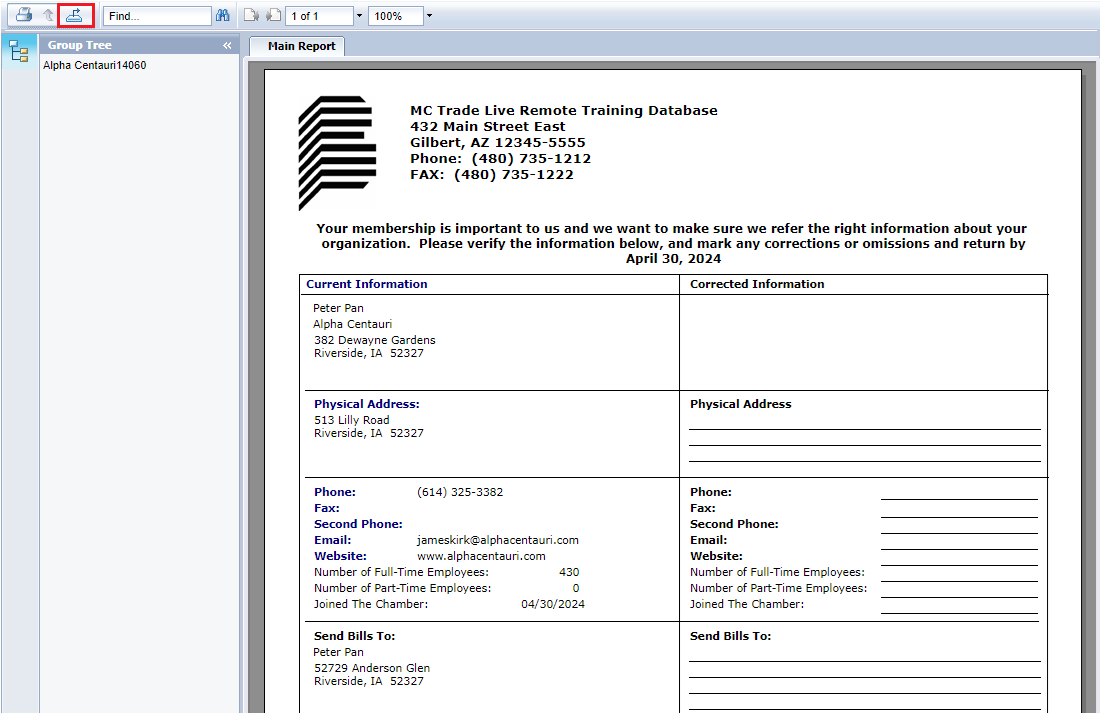Click the page number field
The width and height of the screenshot is (1100, 713).
point(321,16)
